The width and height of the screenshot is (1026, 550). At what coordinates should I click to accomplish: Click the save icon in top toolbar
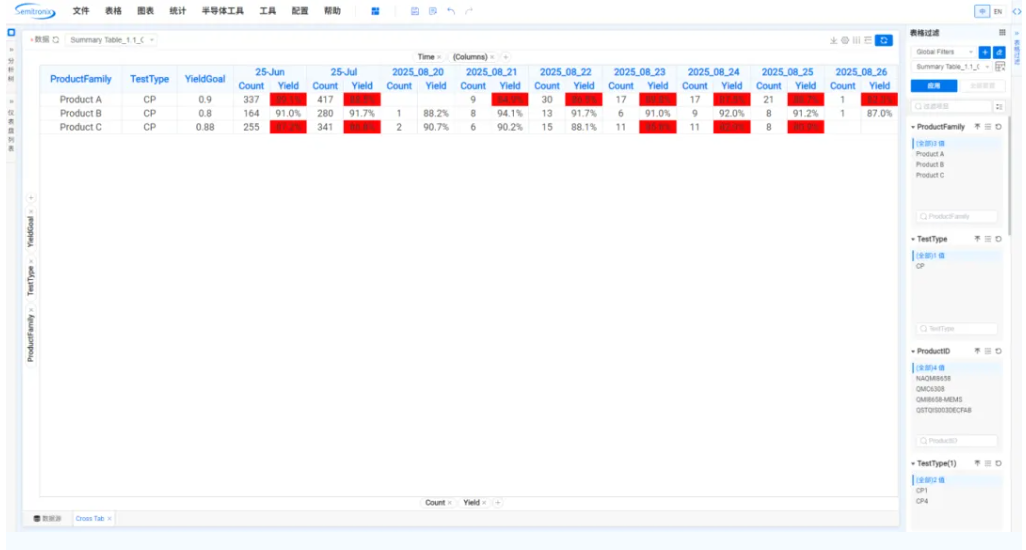click(415, 11)
